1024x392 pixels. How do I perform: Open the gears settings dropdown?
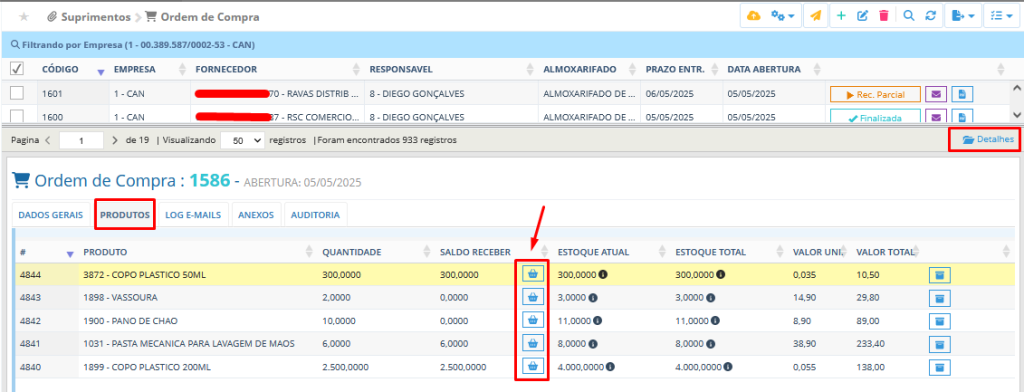click(x=782, y=16)
